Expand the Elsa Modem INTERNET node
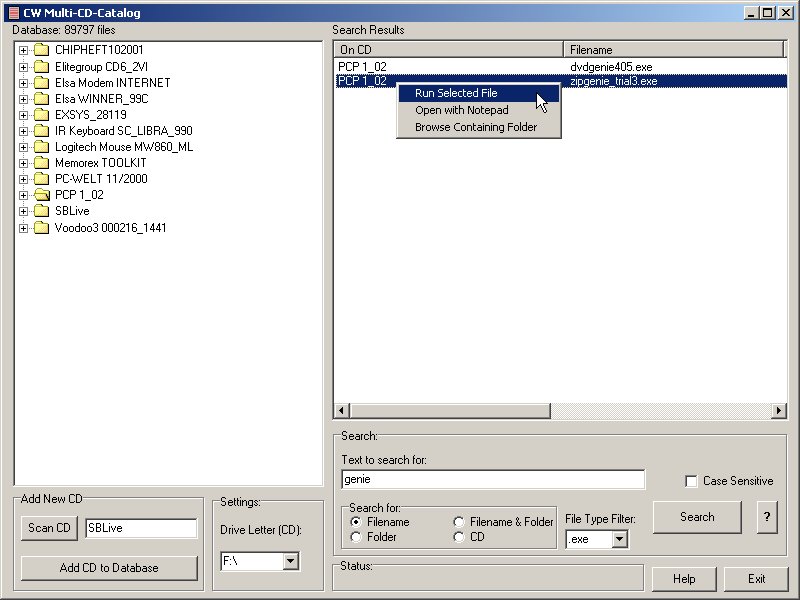 coord(23,83)
